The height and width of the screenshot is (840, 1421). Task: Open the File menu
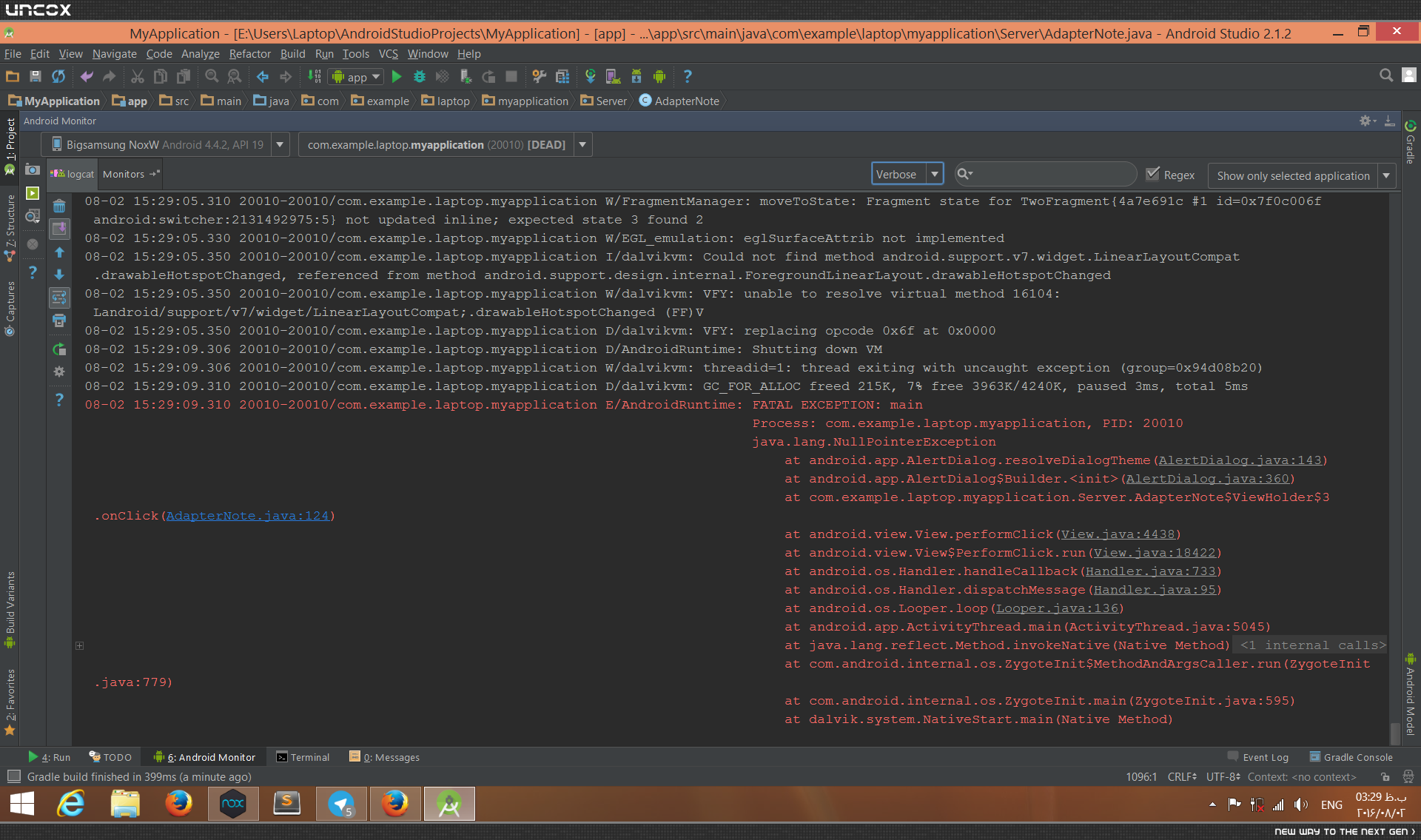coord(13,53)
